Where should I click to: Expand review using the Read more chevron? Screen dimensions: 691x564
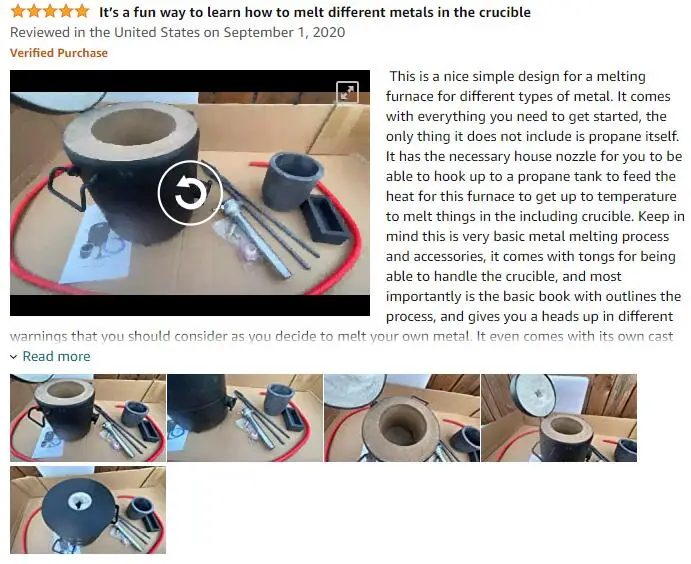tap(14, 357)
